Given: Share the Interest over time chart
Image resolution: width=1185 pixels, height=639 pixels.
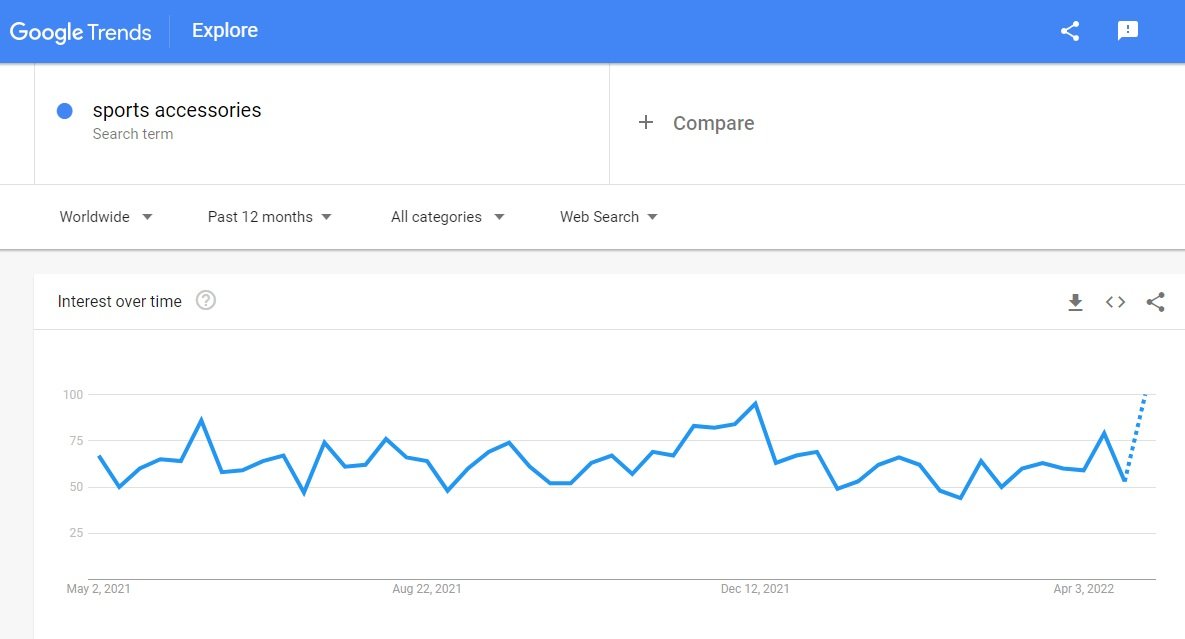Looking at the screenshot, I should (x=1156, y=302).
